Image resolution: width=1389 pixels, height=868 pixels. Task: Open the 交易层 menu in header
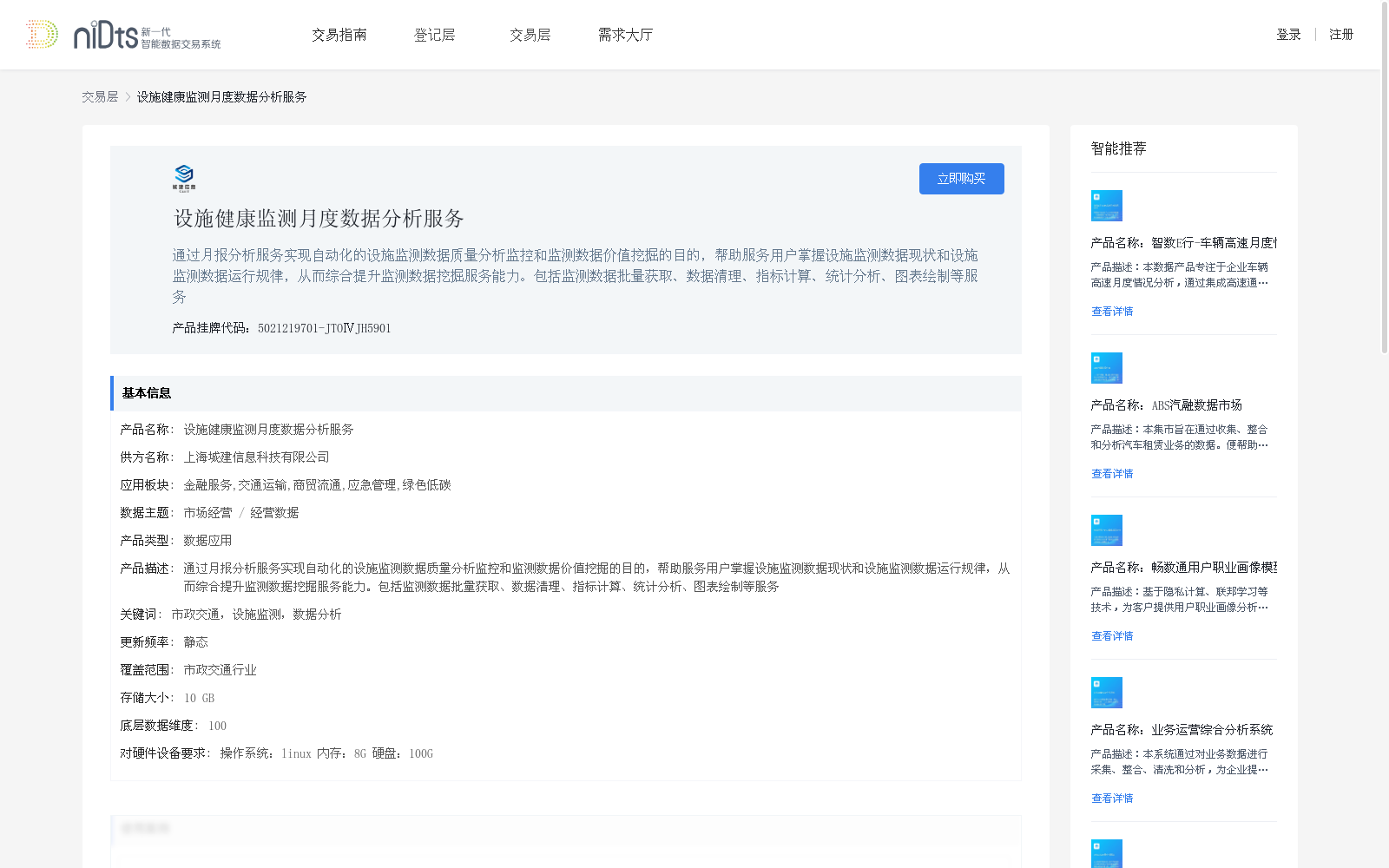tap(530, 35)
